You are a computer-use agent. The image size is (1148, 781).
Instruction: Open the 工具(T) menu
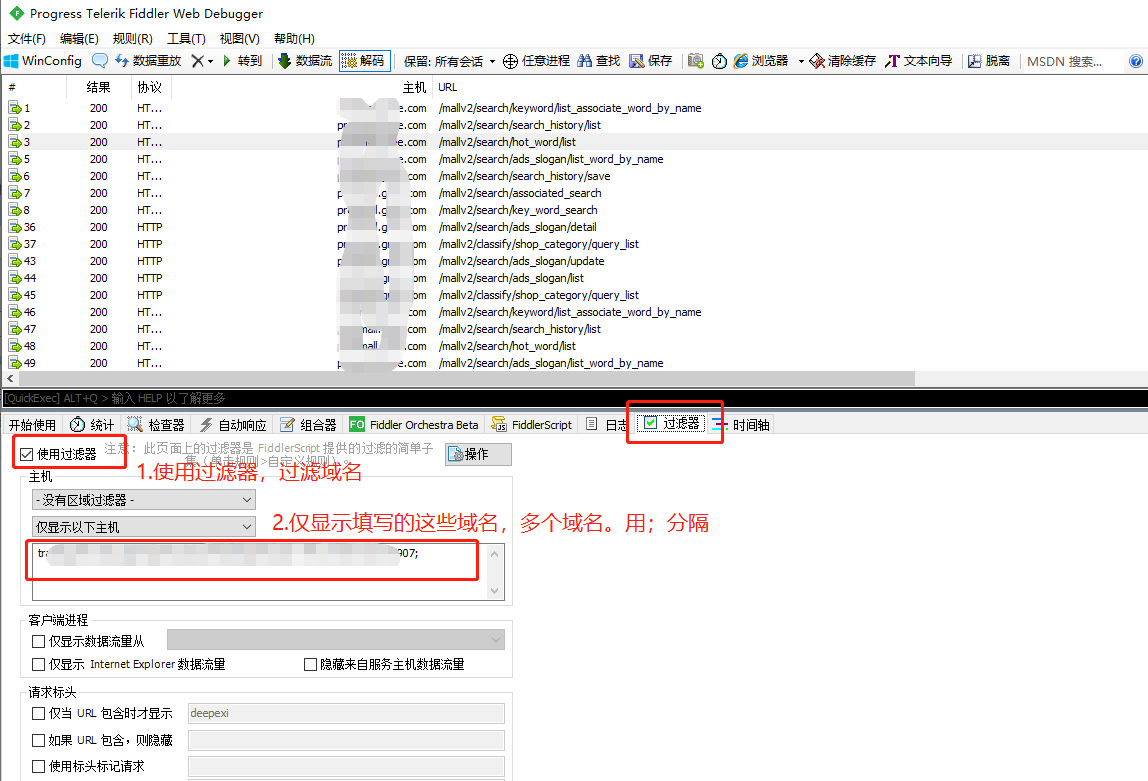186,39
